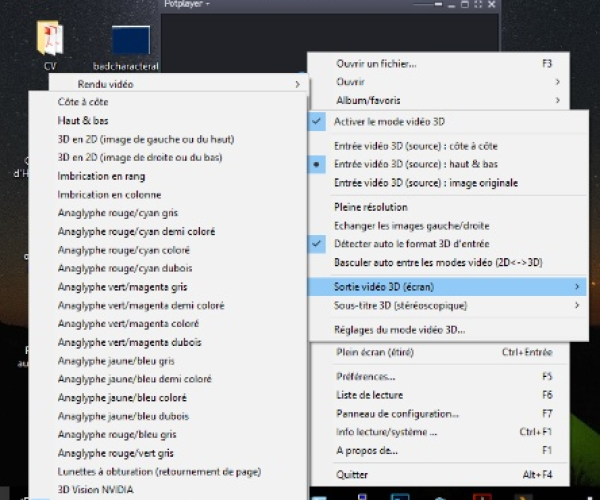Choose Quitter in the context menu

(439, 475)
